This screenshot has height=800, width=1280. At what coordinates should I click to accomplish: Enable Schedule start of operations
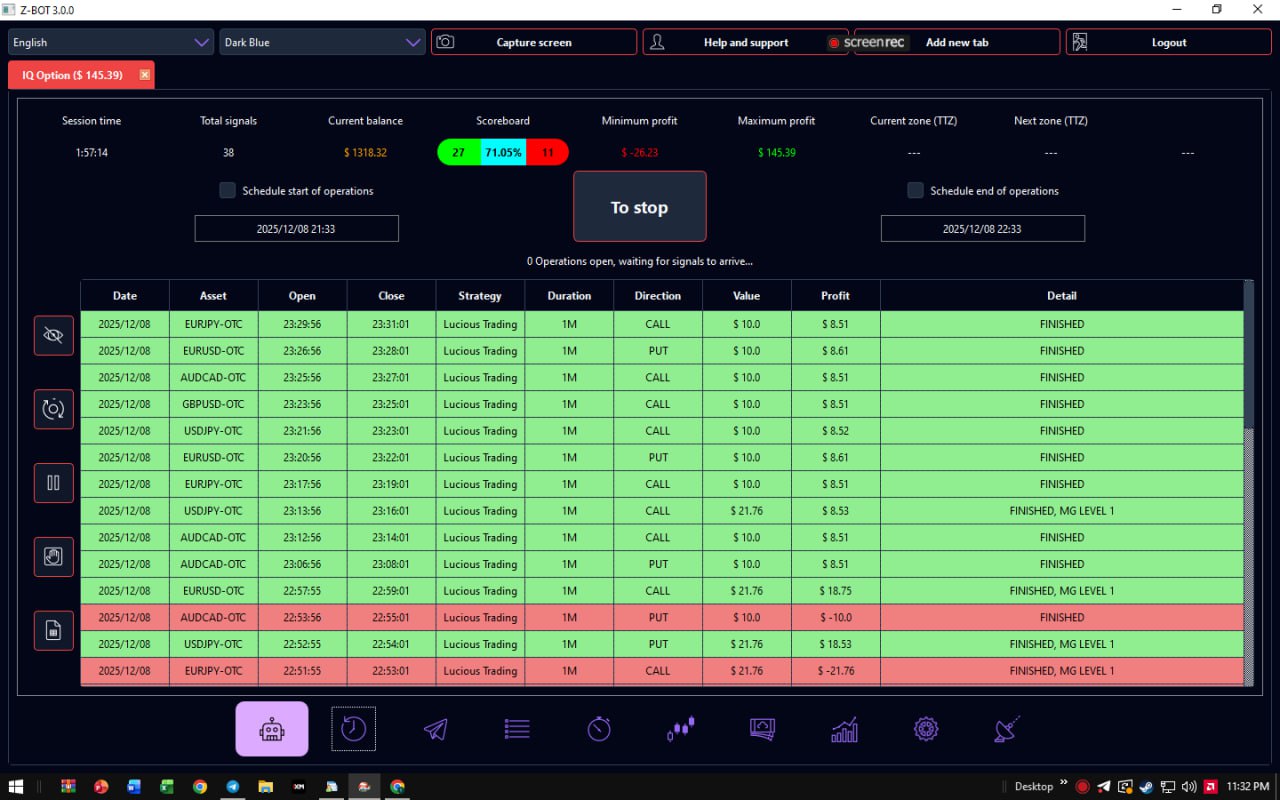[x=227, y=189]
